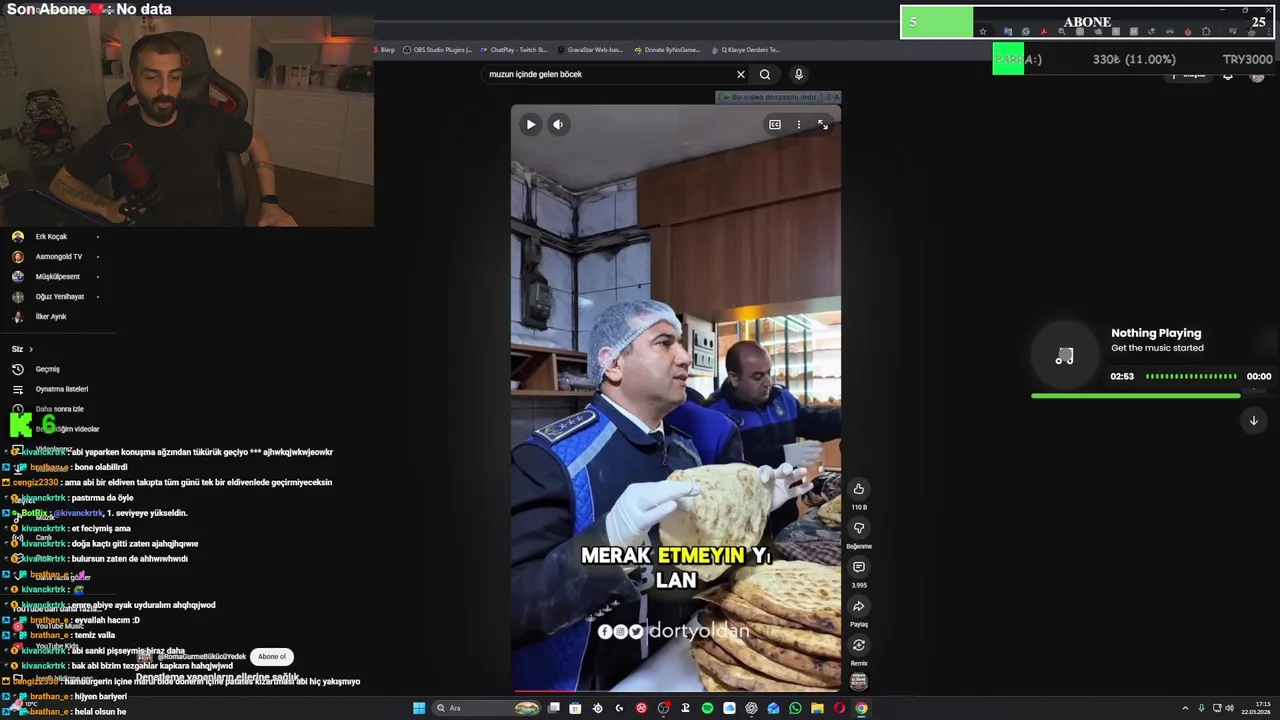This screenshot has height=720, width=1280.
Task: Open WhatsApp from the taskbar
Action: pyautogui.click(x=795, y=708)
